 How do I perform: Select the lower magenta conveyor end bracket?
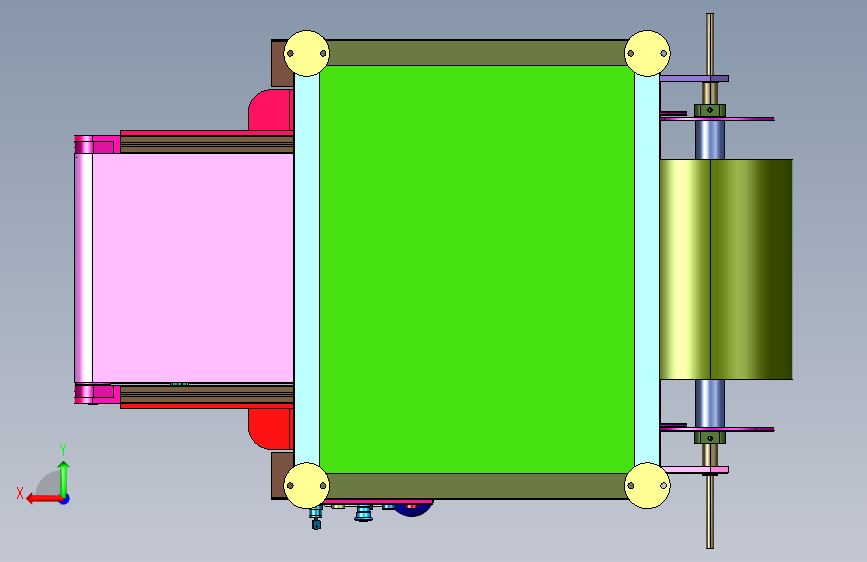[97, 394]
